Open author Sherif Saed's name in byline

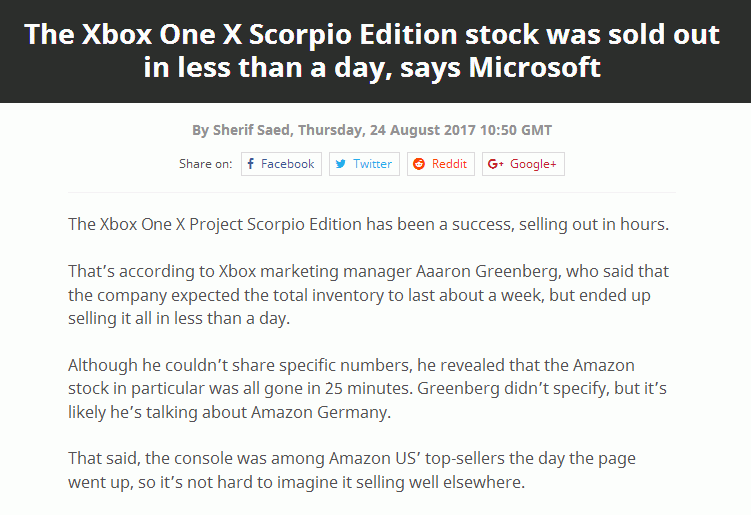coord(251,130)
